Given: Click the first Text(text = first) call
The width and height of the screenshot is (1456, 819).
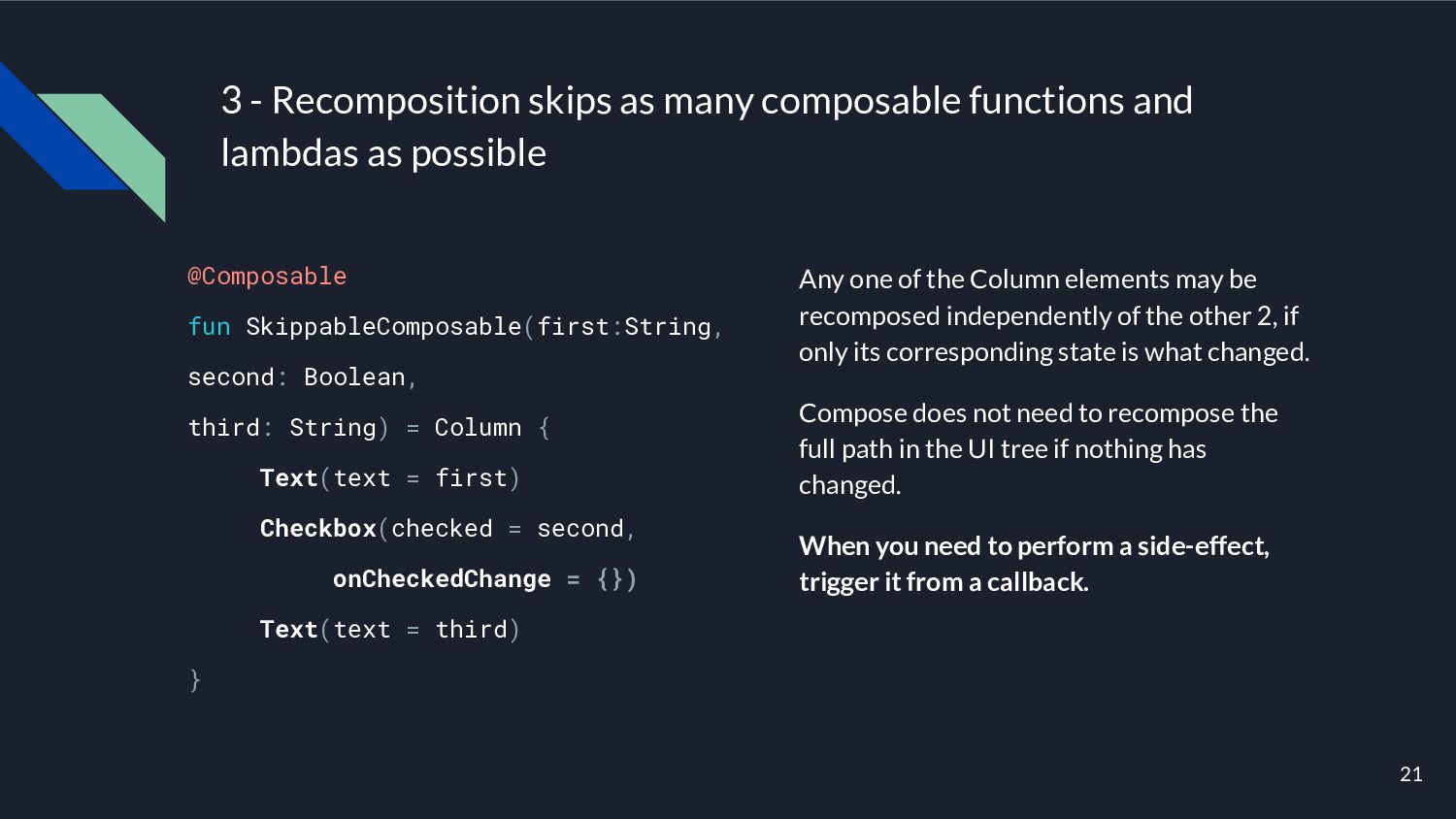Looking at the screenshot, I should click(390, 478).
